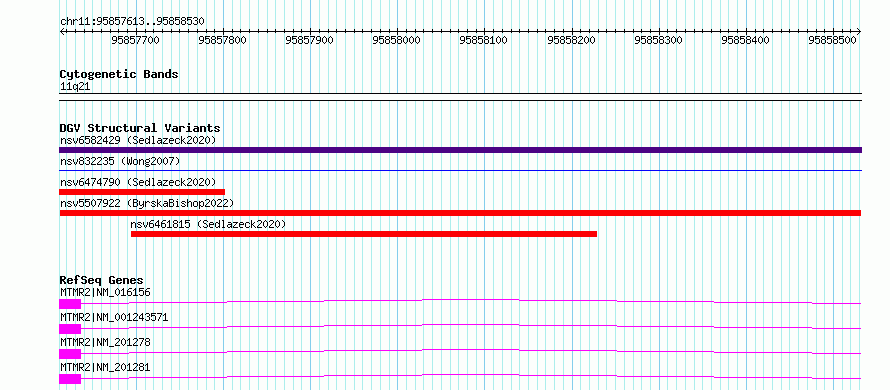
Task: Open variant nsv832235 (Wong2007) label
Action: coord(120,162)
